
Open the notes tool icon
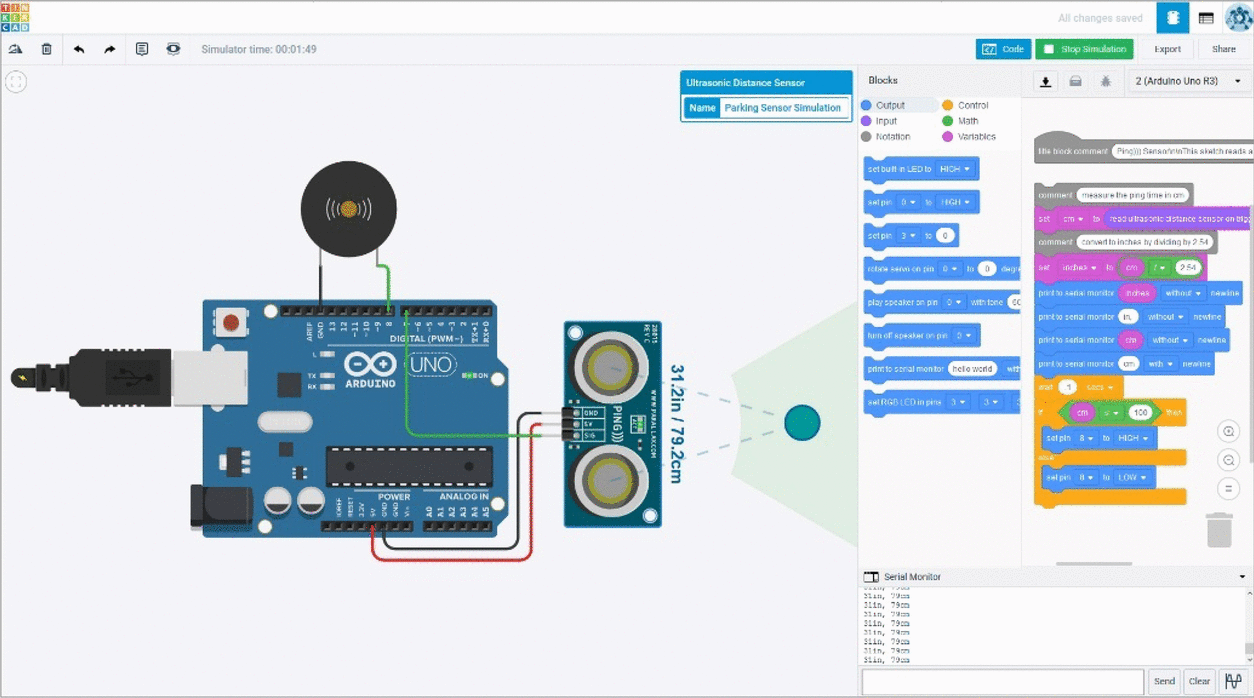point(142,49)
